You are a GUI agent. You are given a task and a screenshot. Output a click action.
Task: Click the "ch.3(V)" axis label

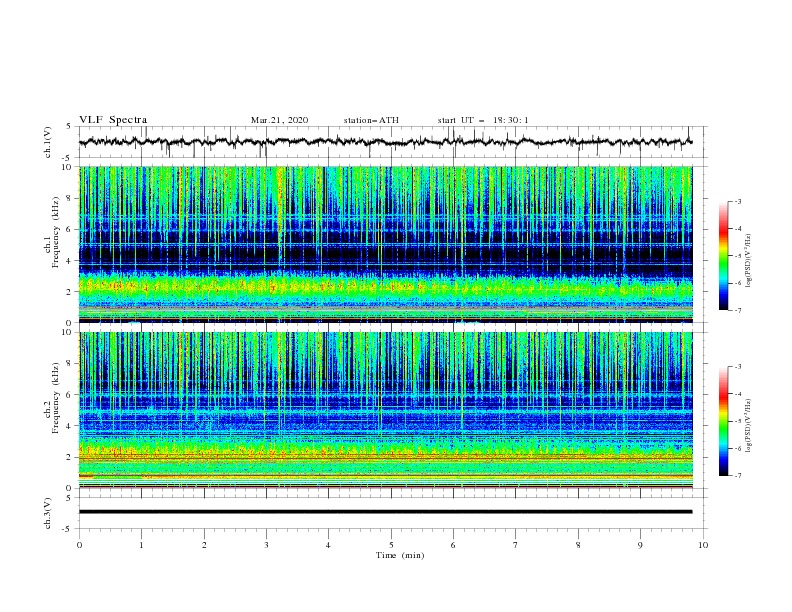click(x=48, y=513)
